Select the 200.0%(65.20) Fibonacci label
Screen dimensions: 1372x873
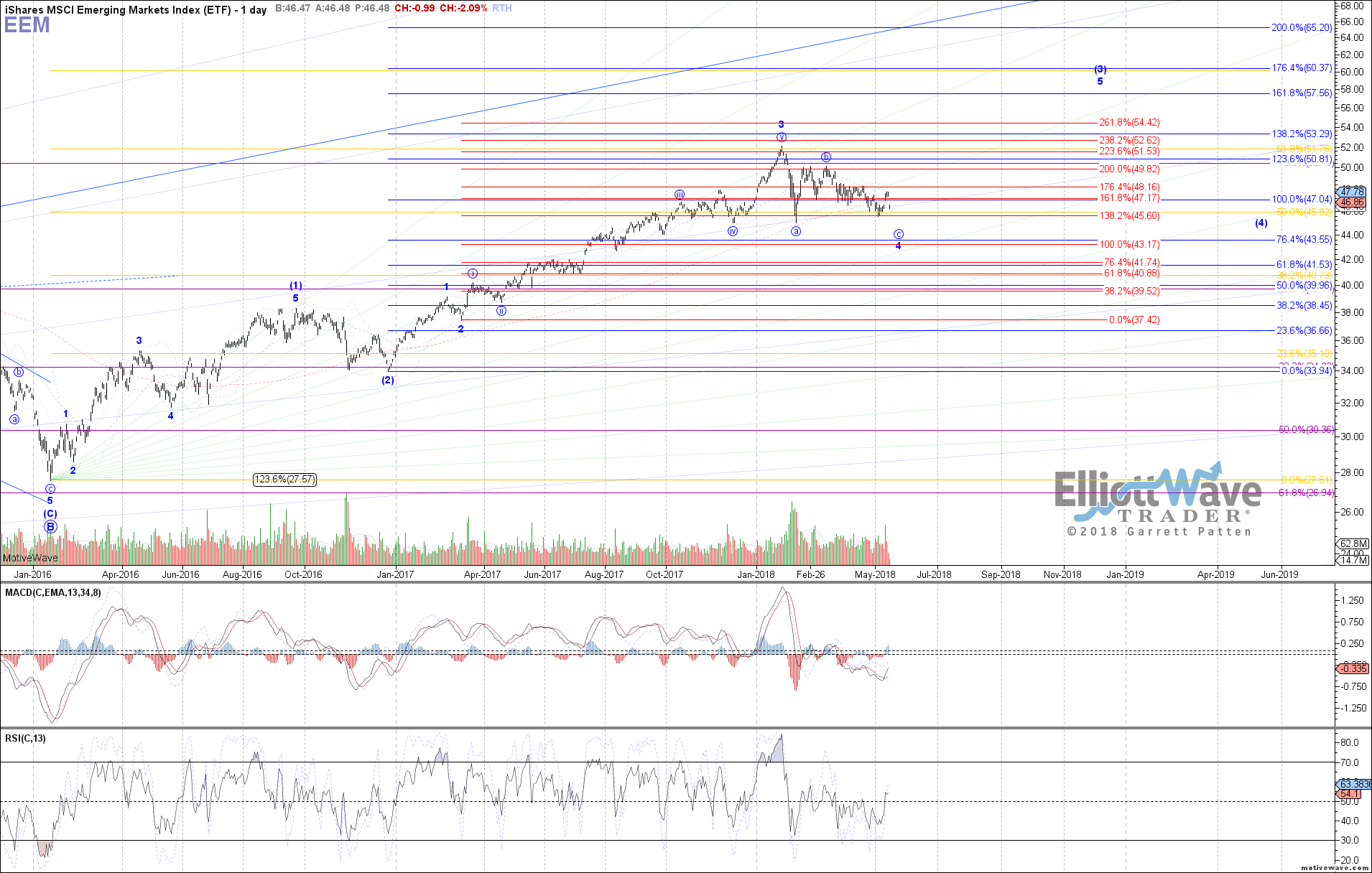pyautogui.click(x=1302, y=27)
